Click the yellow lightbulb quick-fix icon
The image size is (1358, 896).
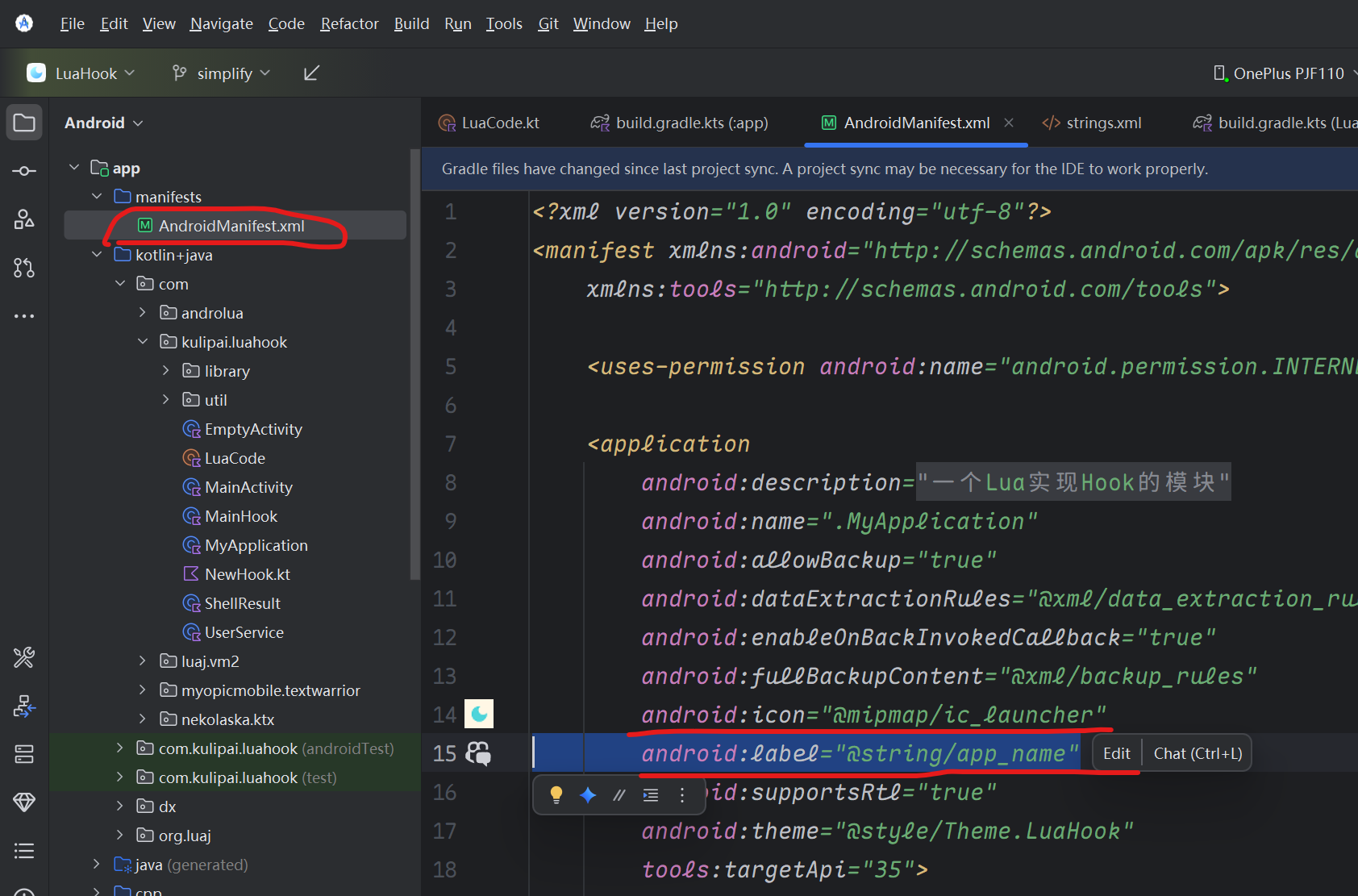tap(556, 795)
